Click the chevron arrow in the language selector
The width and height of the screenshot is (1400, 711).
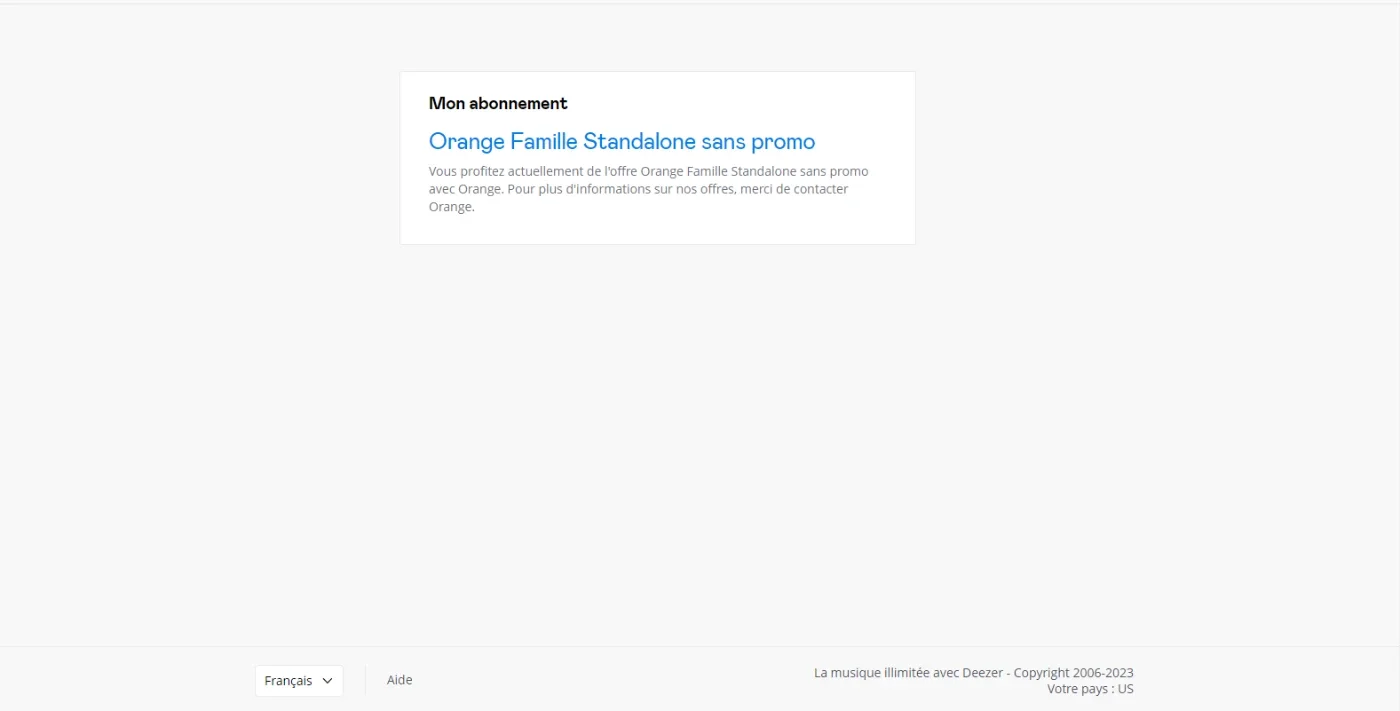327,681
